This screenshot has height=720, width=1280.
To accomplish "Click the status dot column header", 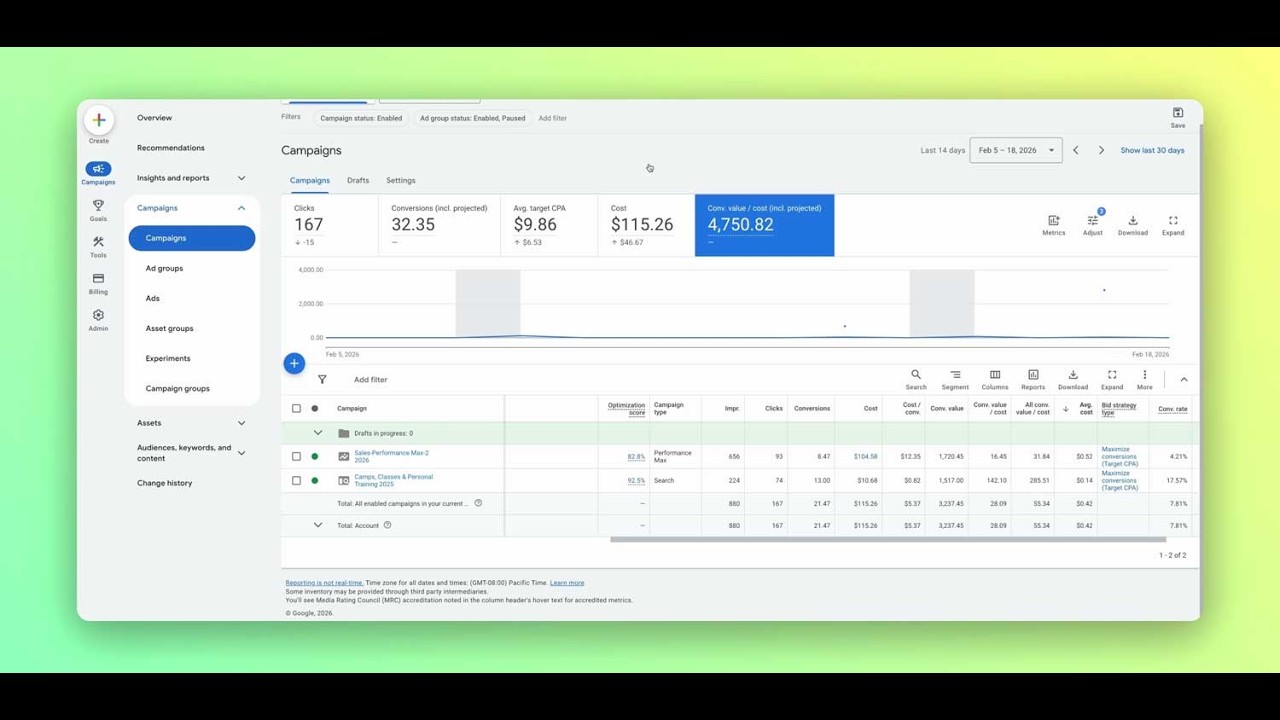I will point(315,408).
